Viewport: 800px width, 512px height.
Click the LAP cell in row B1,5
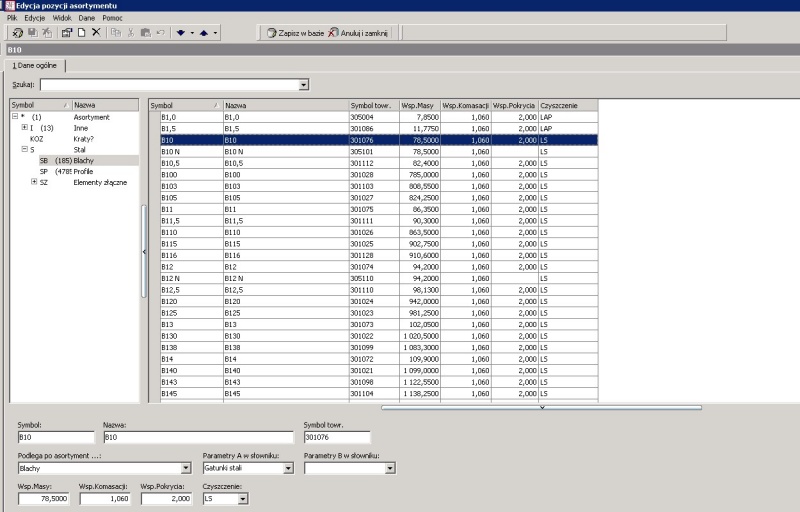(568, 129)
